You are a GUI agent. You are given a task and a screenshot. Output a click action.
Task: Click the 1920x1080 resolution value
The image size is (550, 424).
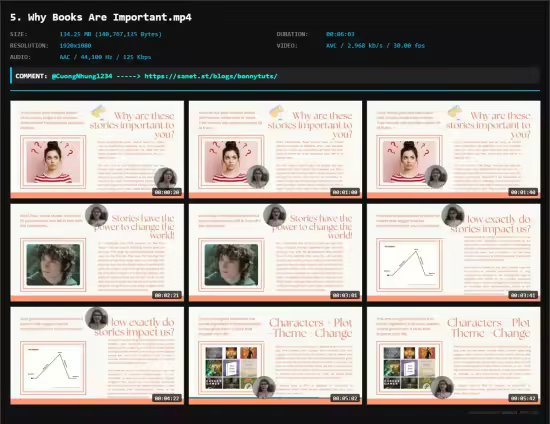tap(75, 46)
